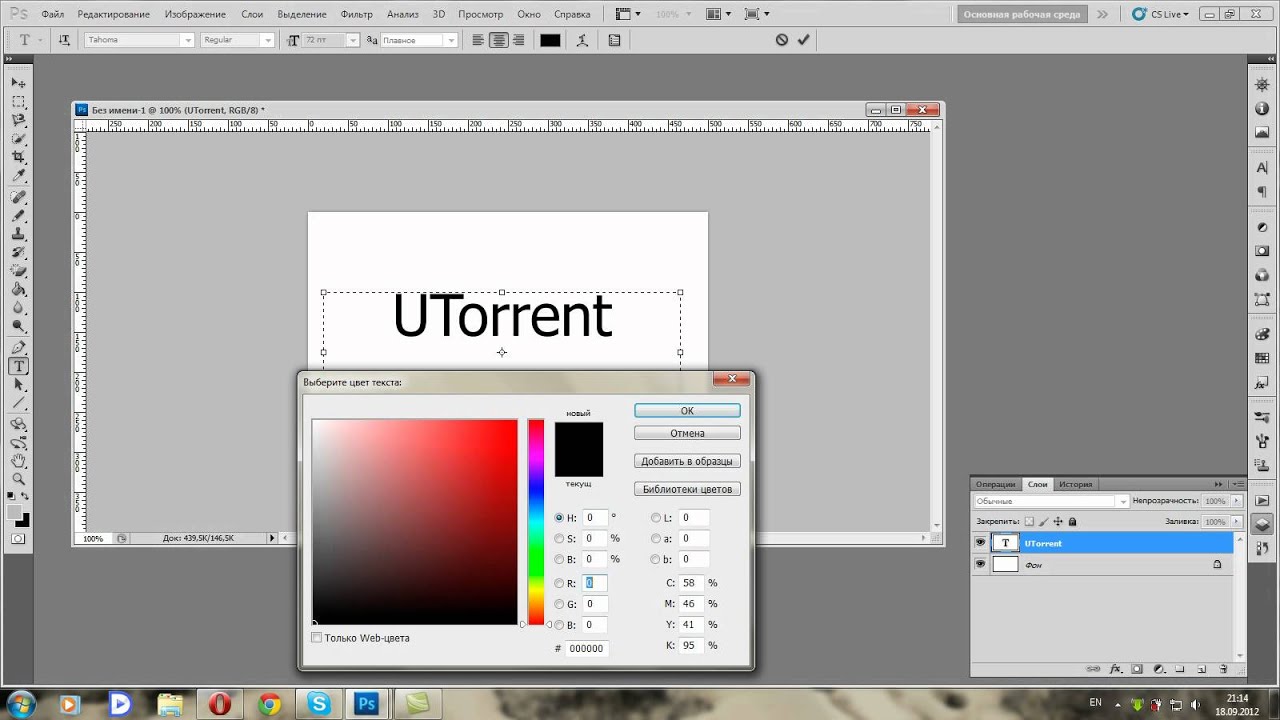Select the Pen tool
The height and width of the screenshot is (720, 1280).
coord(19,348)
